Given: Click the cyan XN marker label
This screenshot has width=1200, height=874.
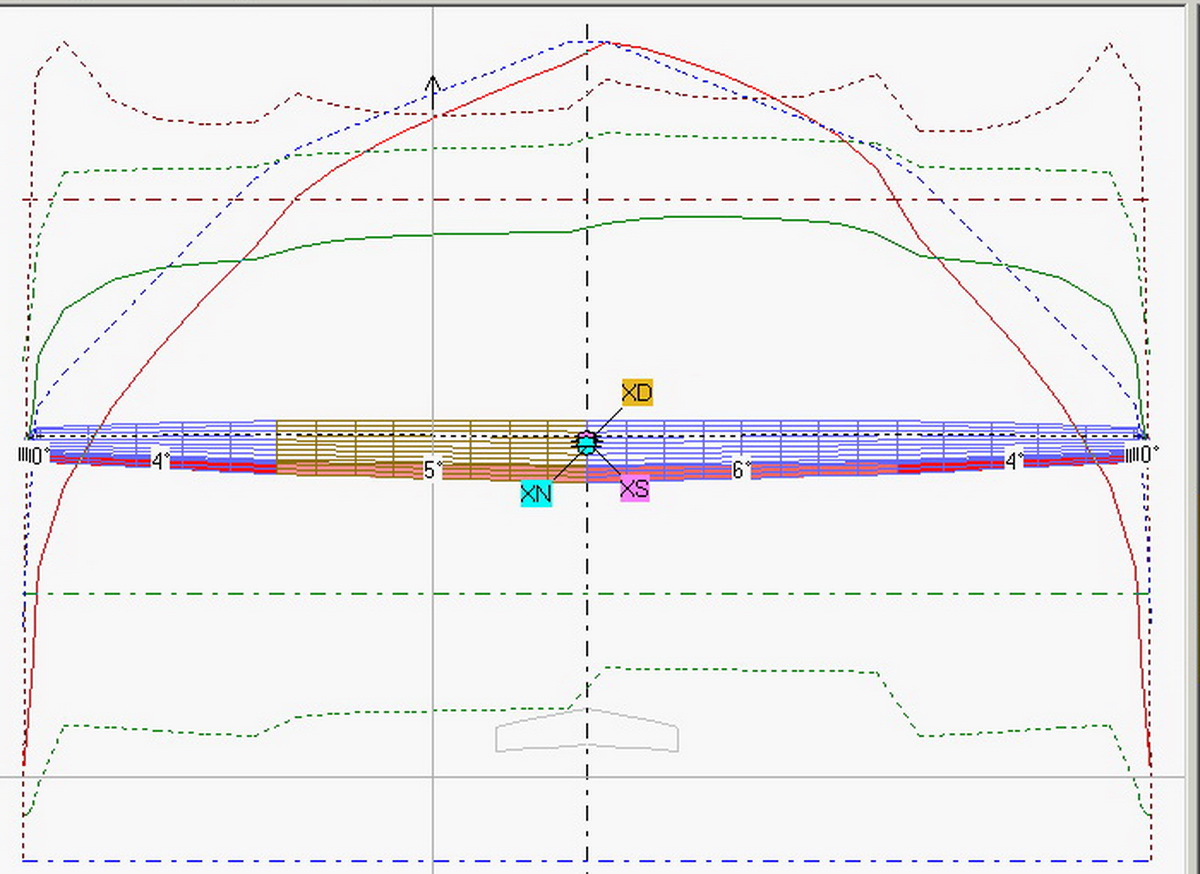Looking at the screenshot, I should 536,493.
